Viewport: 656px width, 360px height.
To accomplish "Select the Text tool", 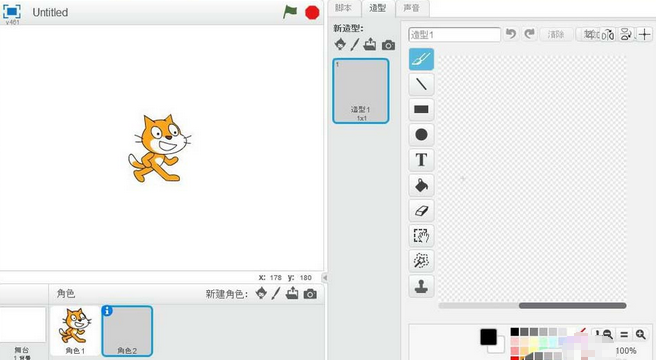I will (421, 159).
